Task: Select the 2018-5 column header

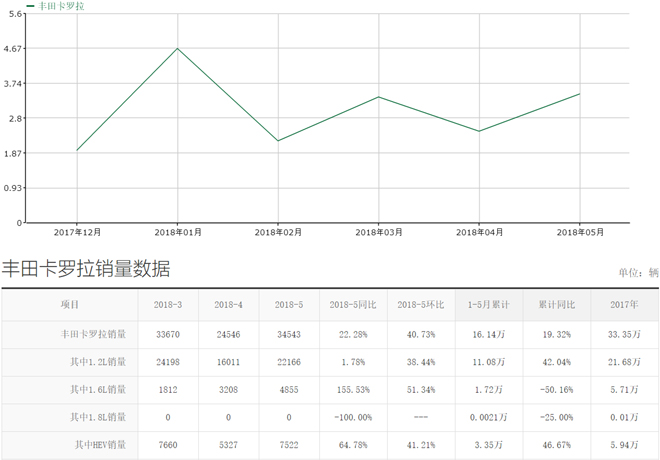Action: pyautogui.click(x=289, y=305)
